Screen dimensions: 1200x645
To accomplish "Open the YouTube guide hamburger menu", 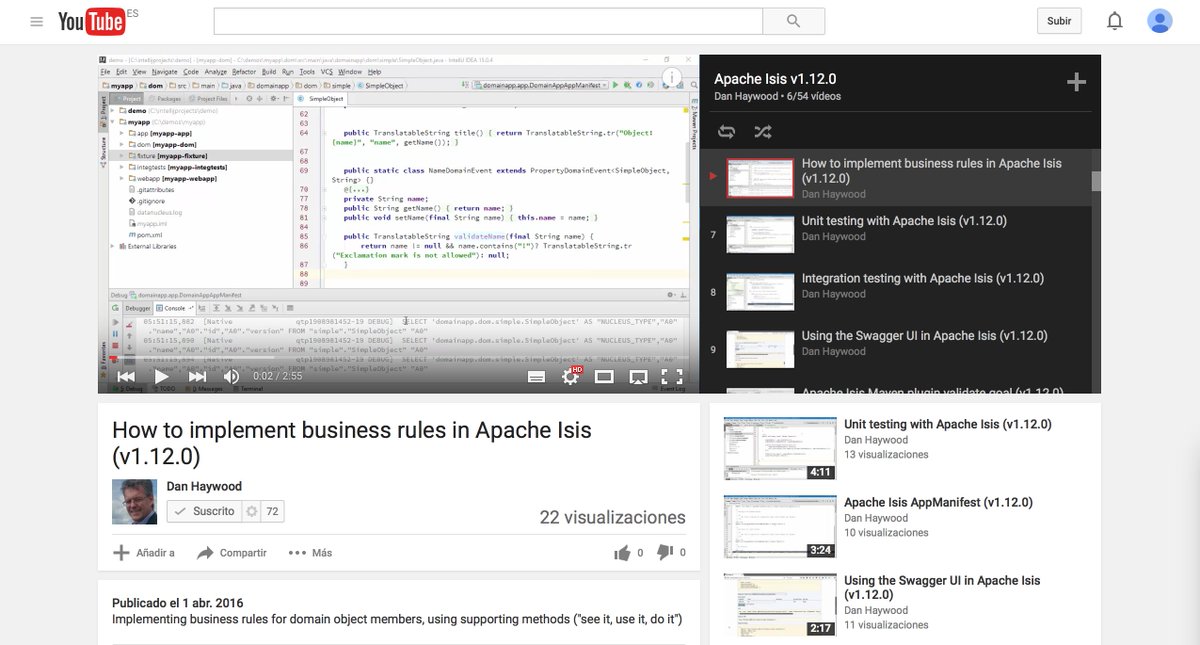I will (37, 21).
